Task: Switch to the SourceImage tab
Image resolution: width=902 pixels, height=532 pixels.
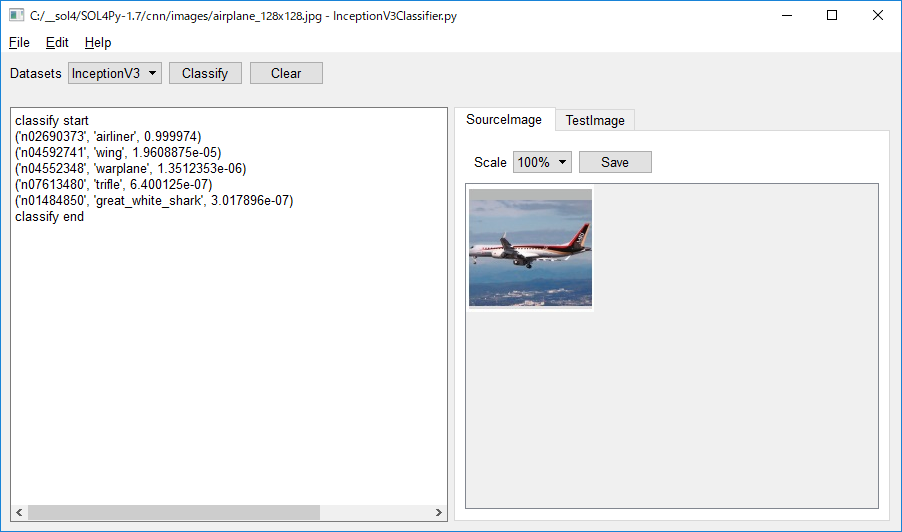Action: pos(504,120)
